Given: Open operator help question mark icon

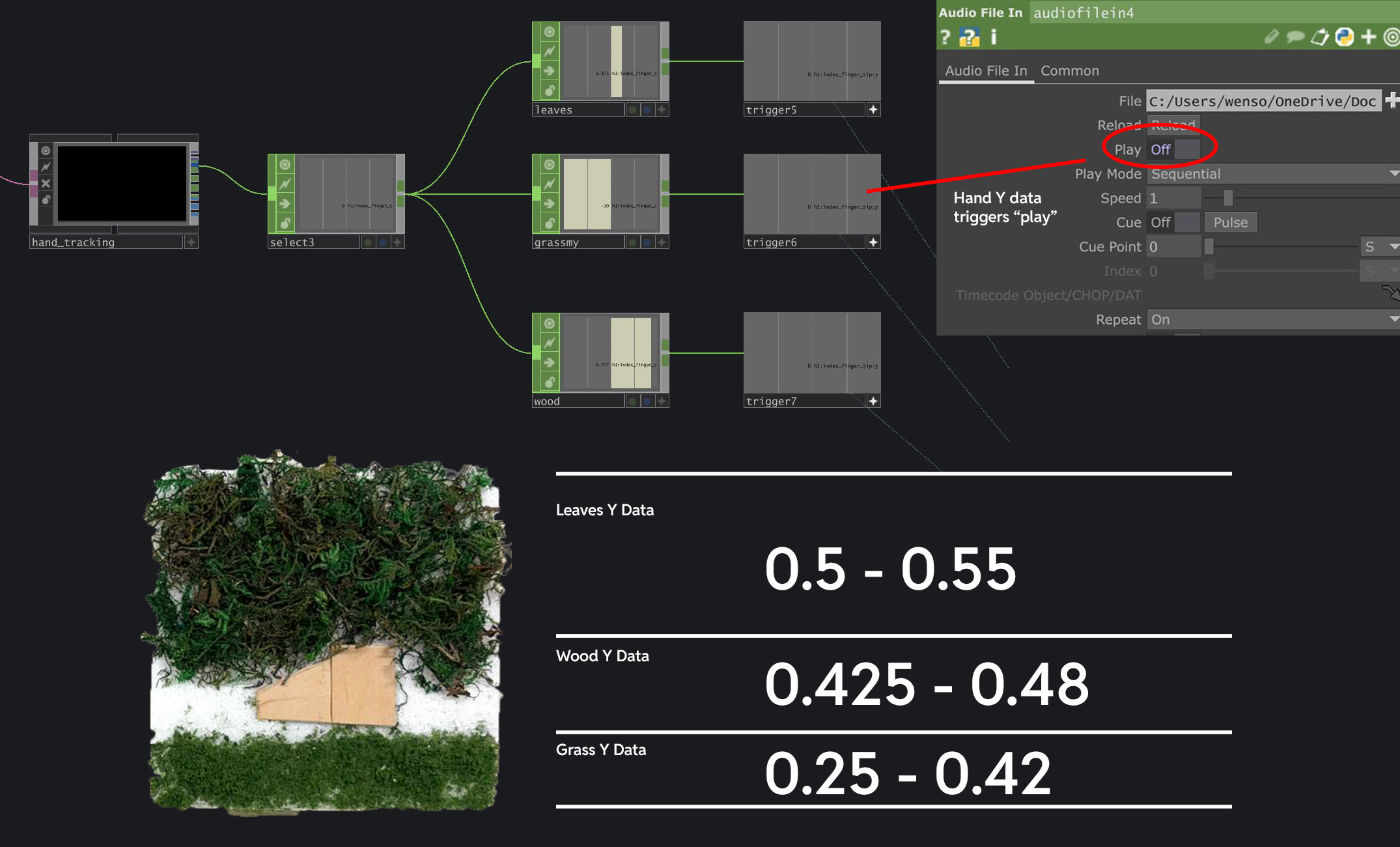Looking at the screenshot, I should point(945,38).
